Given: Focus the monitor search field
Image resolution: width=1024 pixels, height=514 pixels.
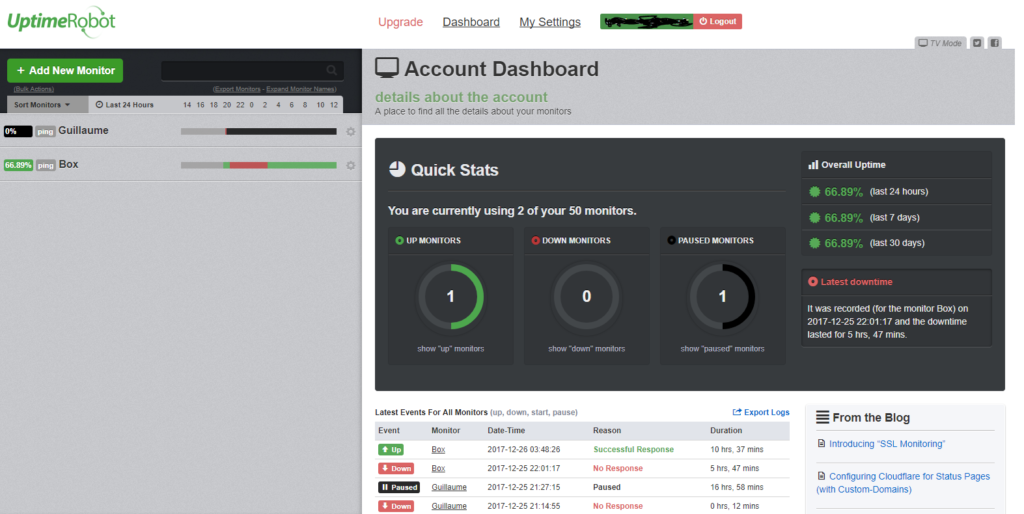Looking at the screenshot, I should click(252, 71).
